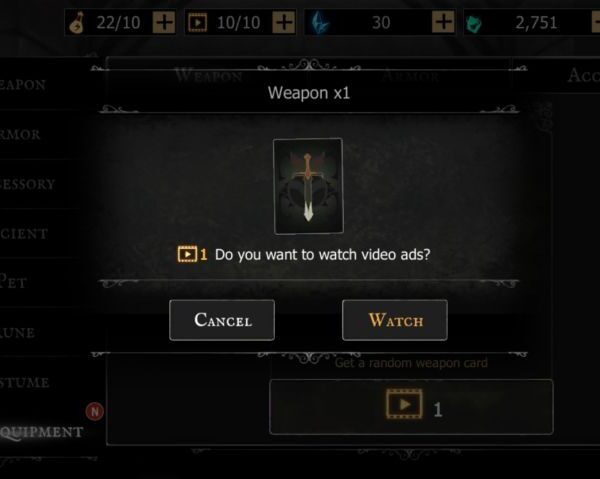
Task: Click the video ticket button below weapon card text
Action: 411,407
